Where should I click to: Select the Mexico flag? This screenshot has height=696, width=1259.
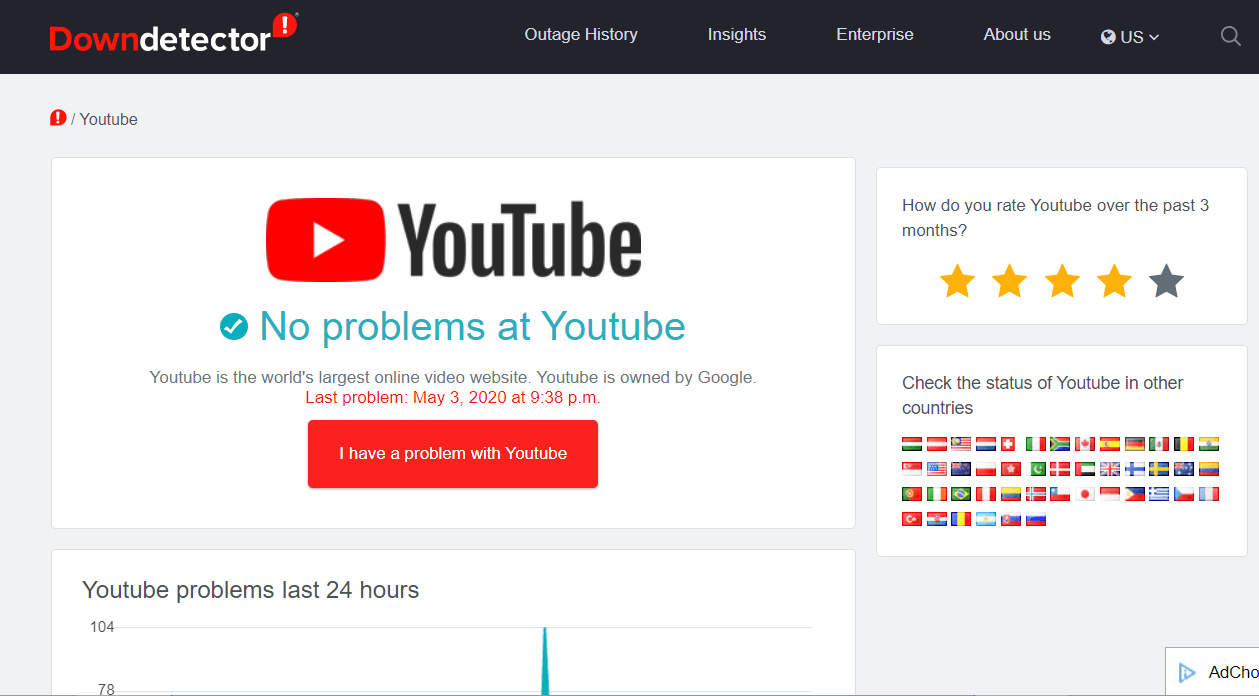pyautogui.click(x=1159, y=444)
